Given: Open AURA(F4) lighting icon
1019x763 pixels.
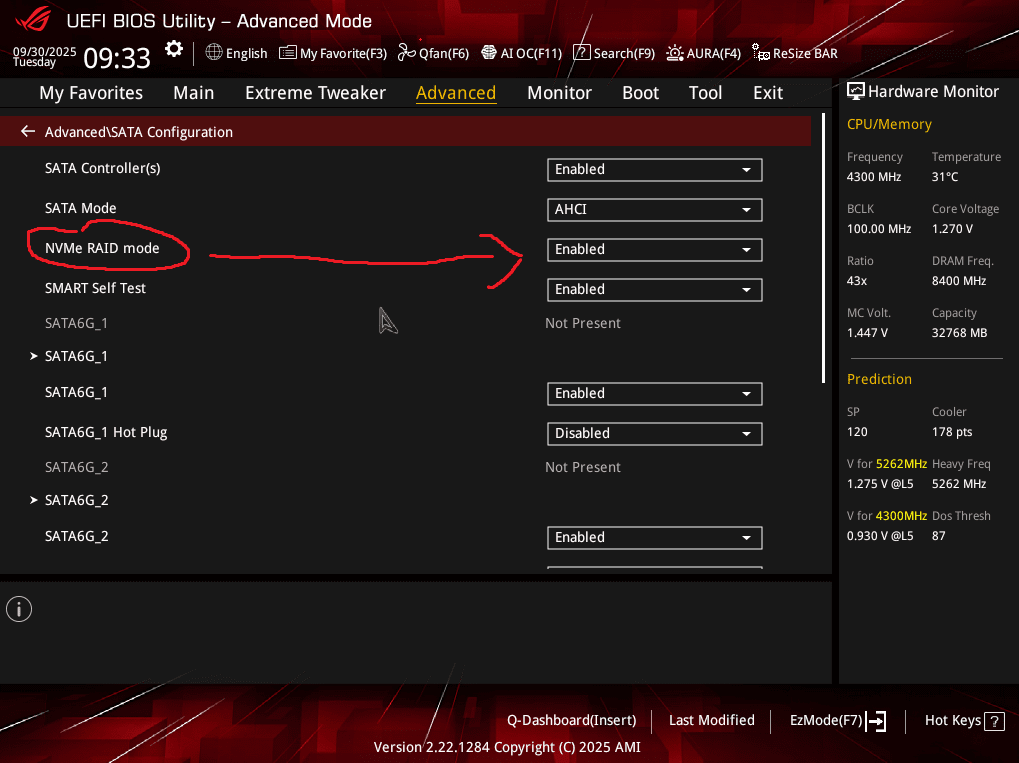Looking at the screenshot, I should (x=675, y=53).
